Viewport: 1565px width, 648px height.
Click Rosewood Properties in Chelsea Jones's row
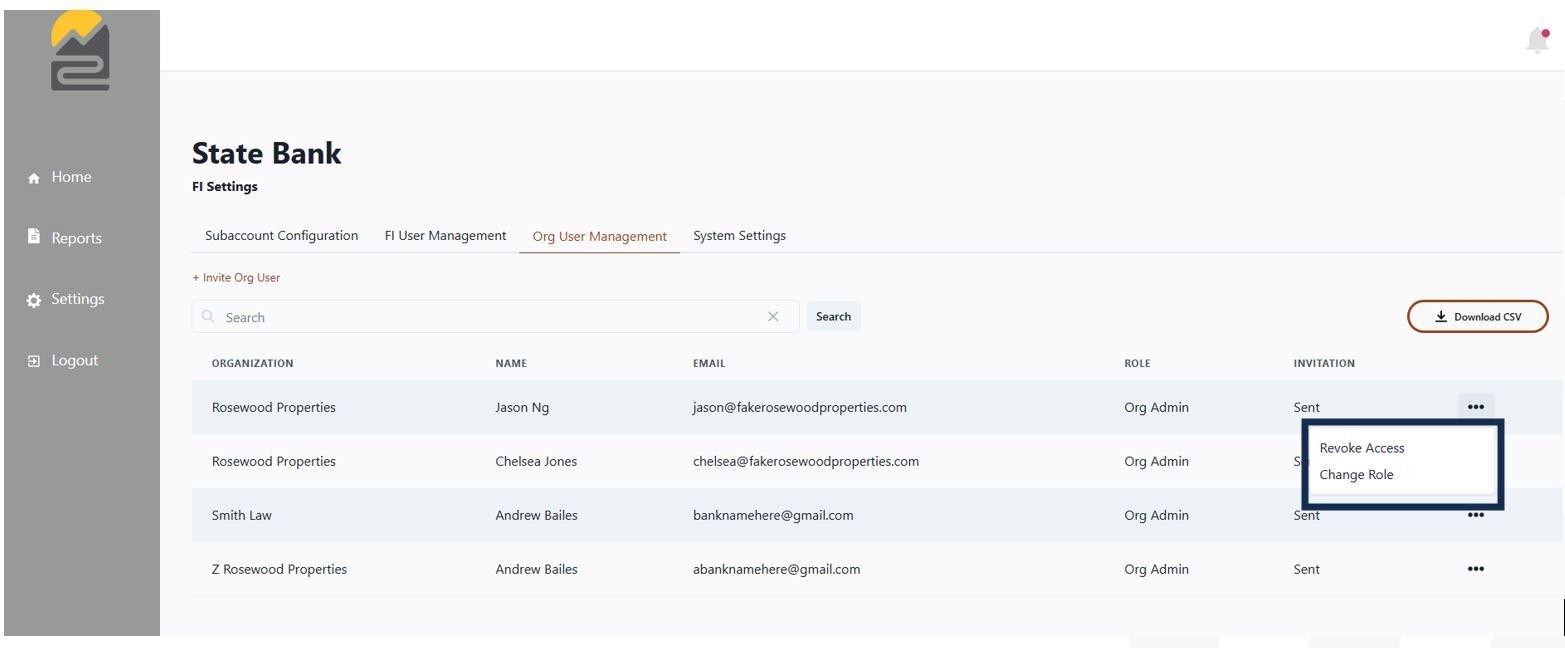coord(273,461)
